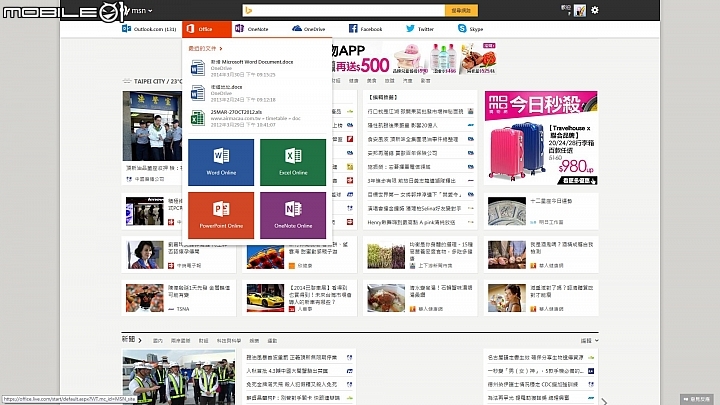Launch the PowerPoint Online tile
Viewport: 720px width, 405px height.
221,215
